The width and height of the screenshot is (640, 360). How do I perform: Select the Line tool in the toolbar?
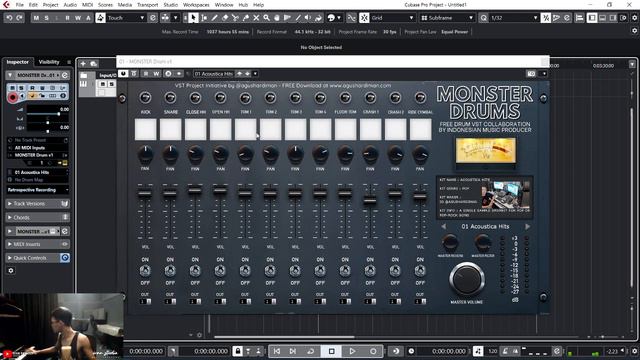pyautogui.click(x=298, y=18)
